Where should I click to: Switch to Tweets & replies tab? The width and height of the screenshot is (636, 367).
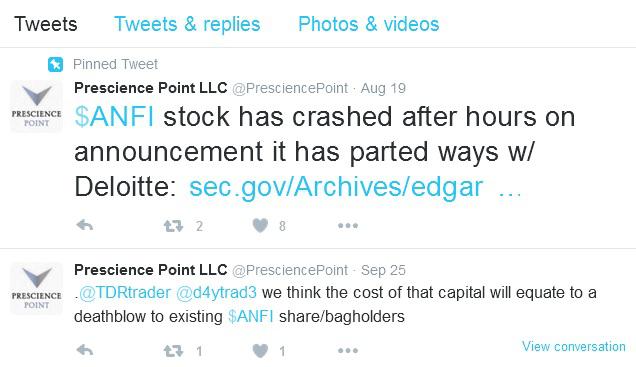tap(187, 24)
